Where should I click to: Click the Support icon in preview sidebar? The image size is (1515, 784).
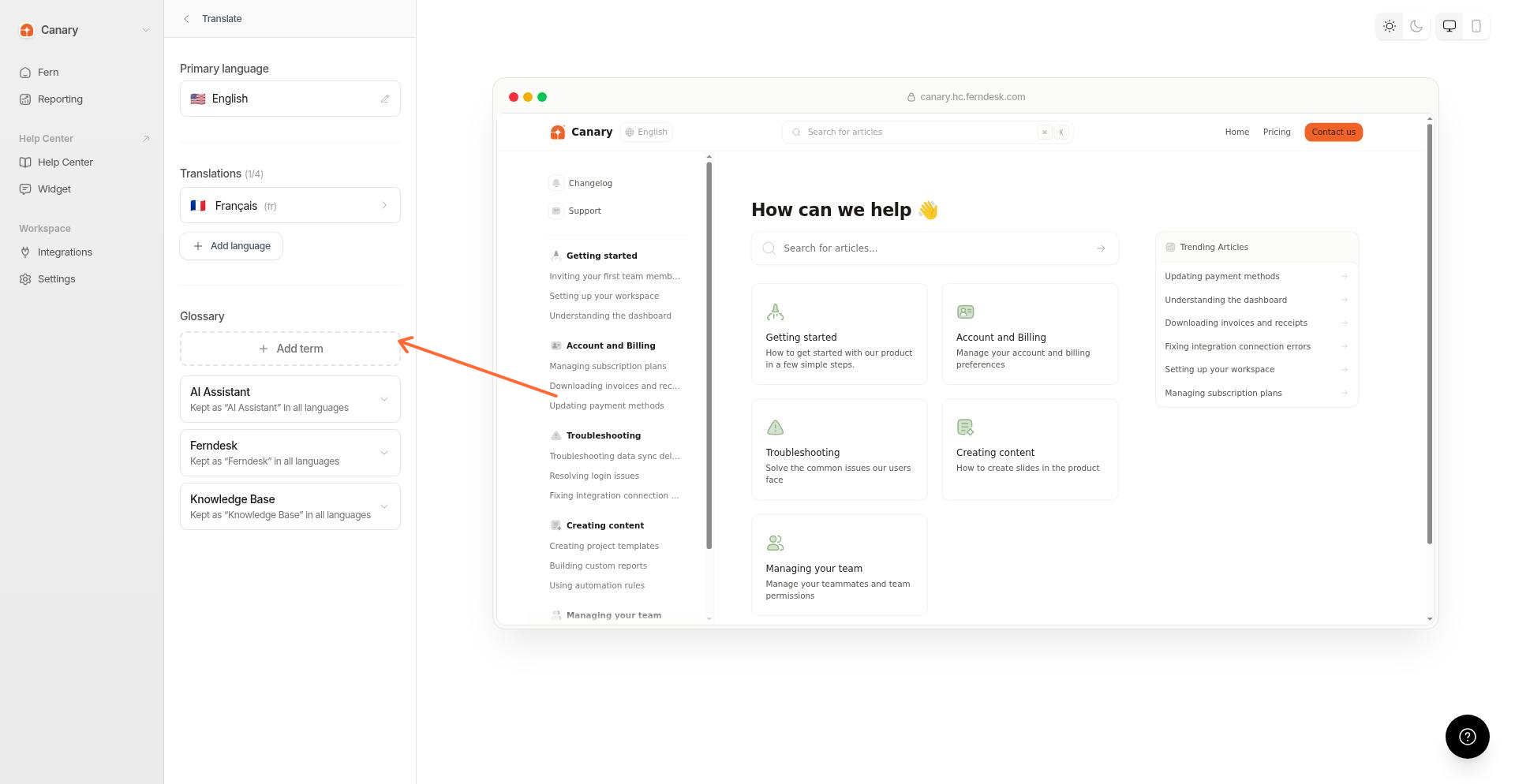[556, 211]
